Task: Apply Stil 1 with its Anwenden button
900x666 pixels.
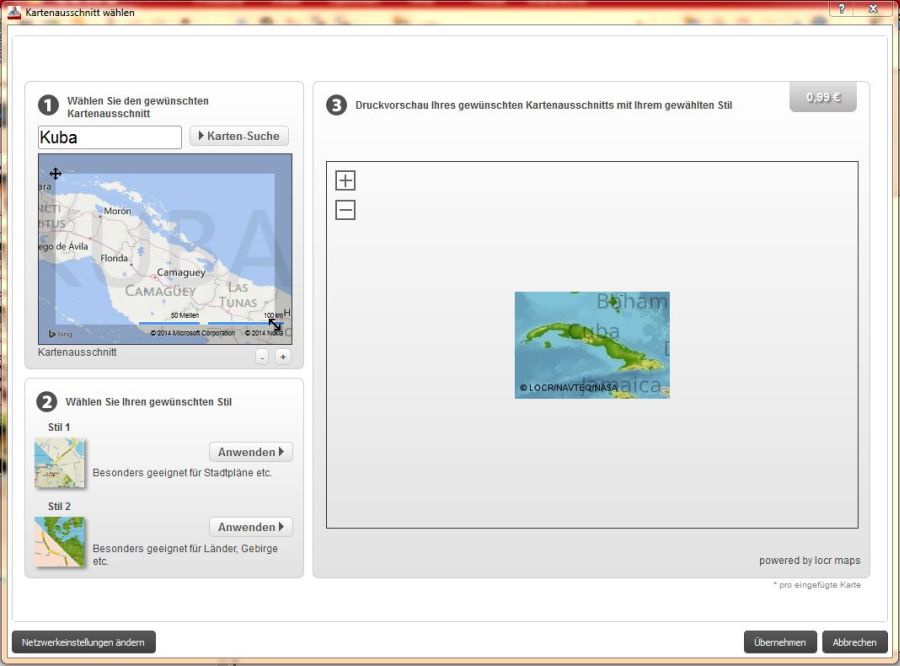Action: pos(250,452)
